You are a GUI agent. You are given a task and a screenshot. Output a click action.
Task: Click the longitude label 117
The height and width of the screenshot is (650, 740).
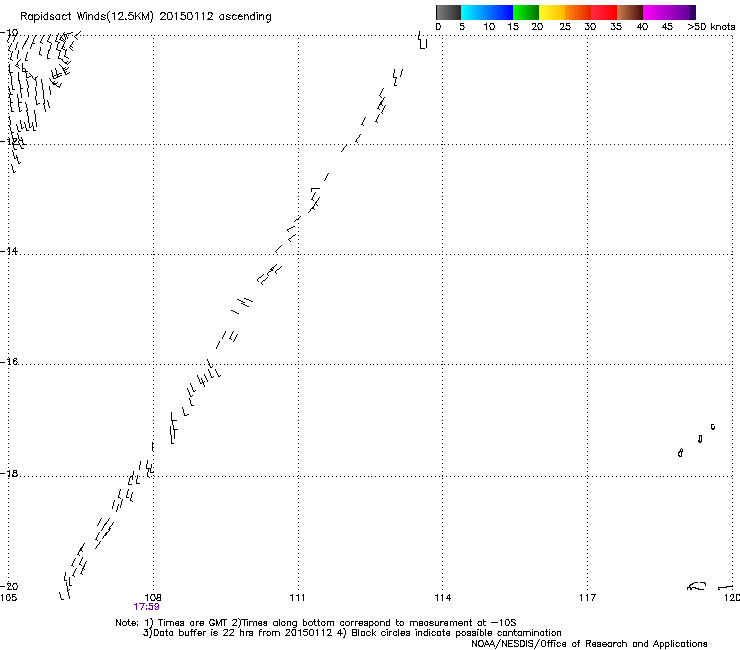tap(587, 598)
